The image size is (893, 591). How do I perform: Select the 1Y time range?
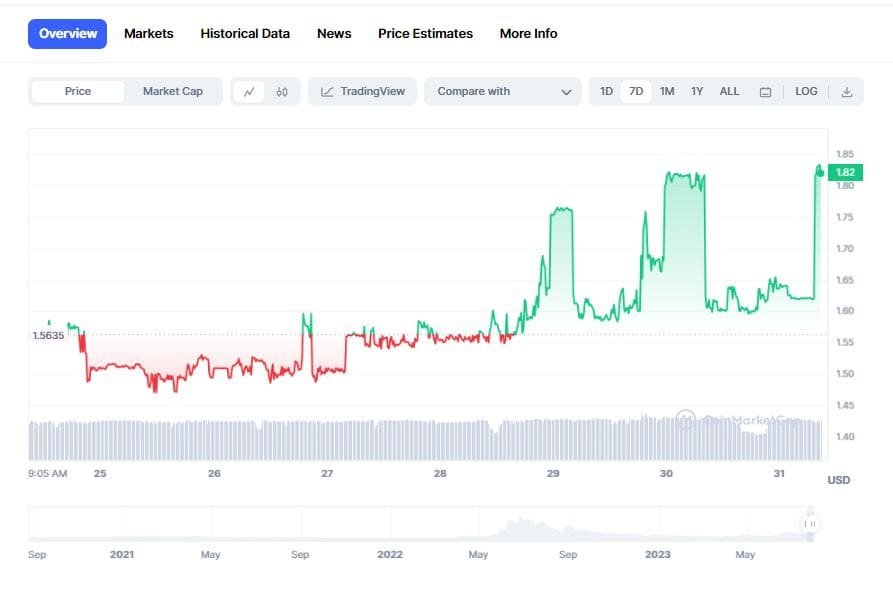(697, 91)
